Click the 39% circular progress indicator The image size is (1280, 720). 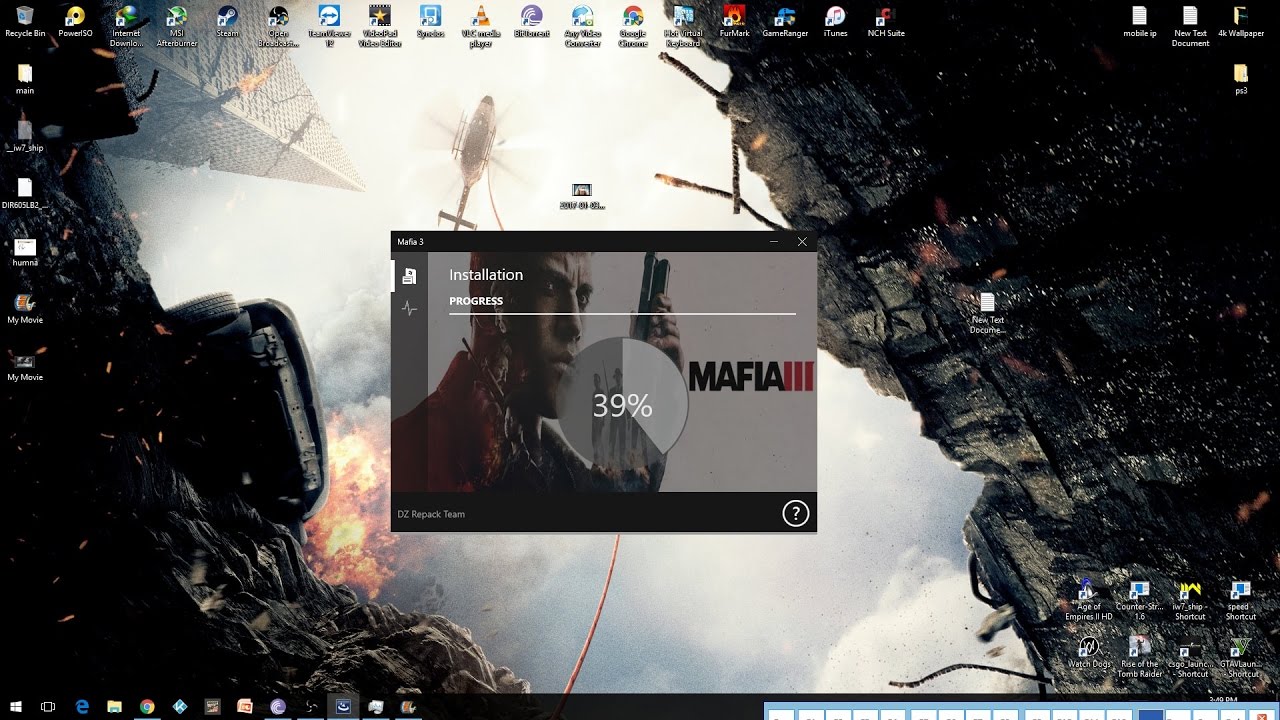pyautogui.click(x=622, y=405)
